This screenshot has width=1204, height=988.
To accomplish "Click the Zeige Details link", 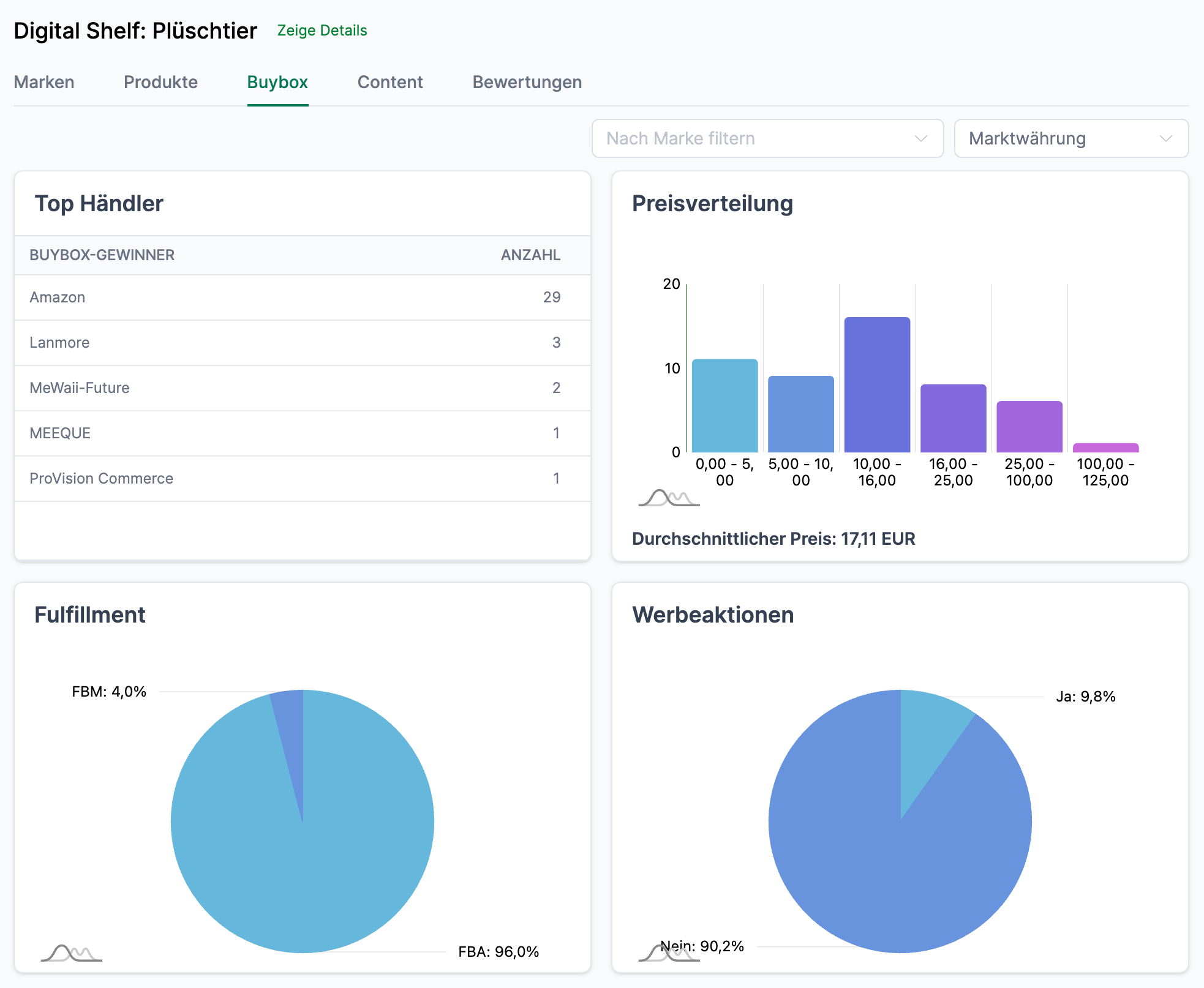I will tap(322, 31).
